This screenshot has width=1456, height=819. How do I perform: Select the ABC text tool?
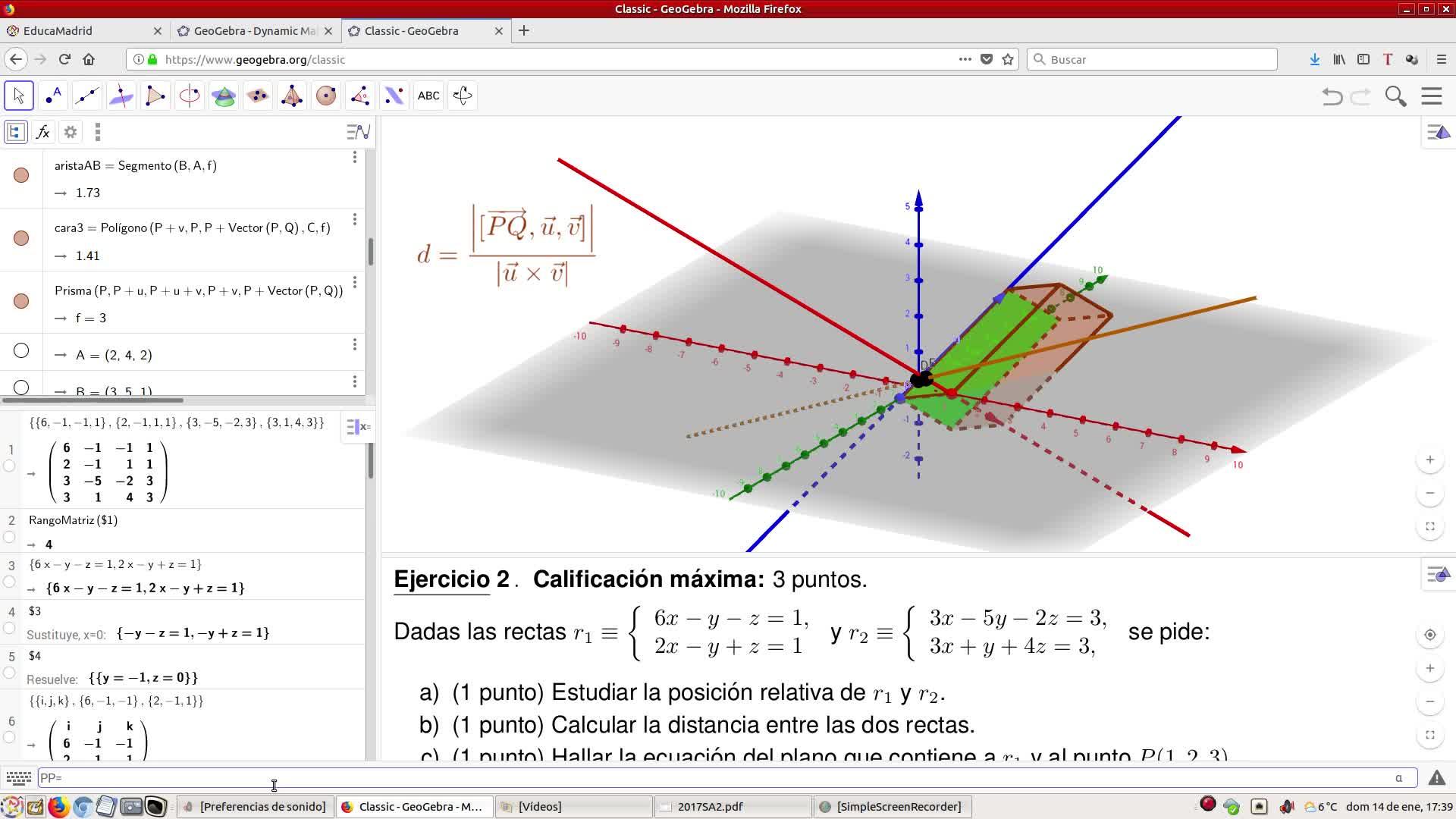428,96
